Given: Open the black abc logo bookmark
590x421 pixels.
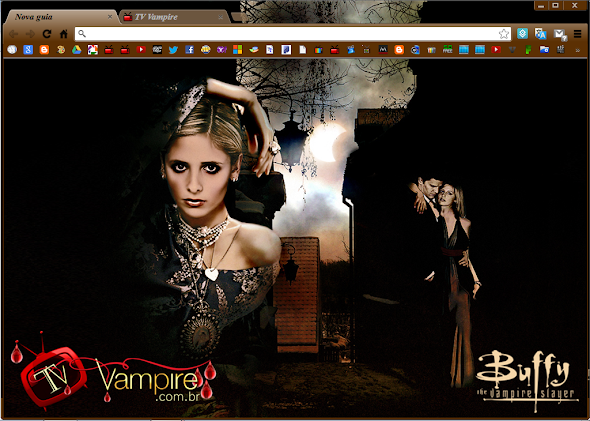Looking at the screenshot, I should (x=157, y=50).
